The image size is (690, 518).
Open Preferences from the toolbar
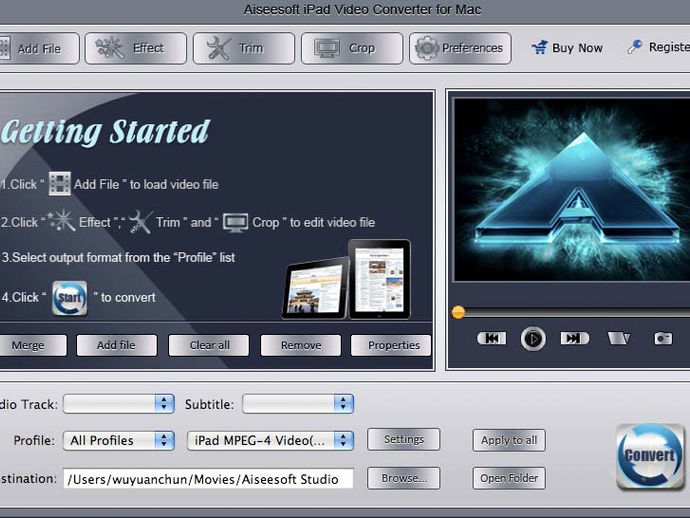pyautogui.click(x=460, y=48)
